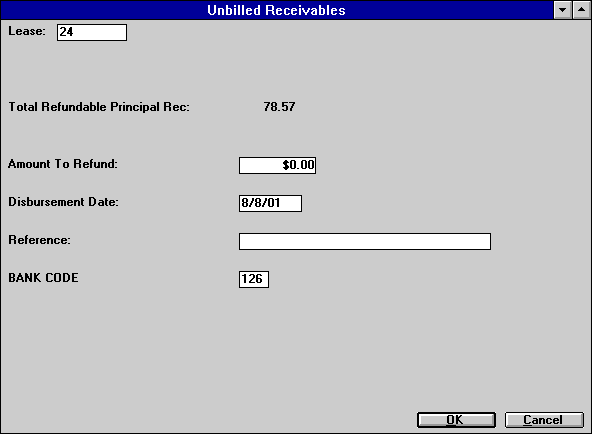Select the BANK CODE input box

254,279
